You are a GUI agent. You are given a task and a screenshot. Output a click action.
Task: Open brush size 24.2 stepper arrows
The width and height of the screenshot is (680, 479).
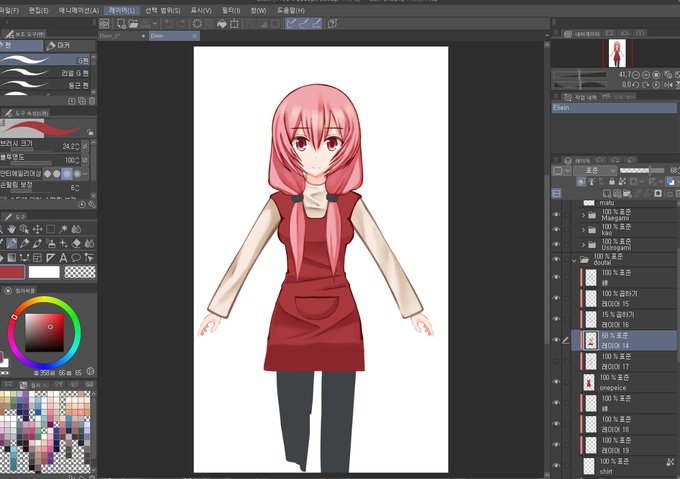[x=77, y=147]
